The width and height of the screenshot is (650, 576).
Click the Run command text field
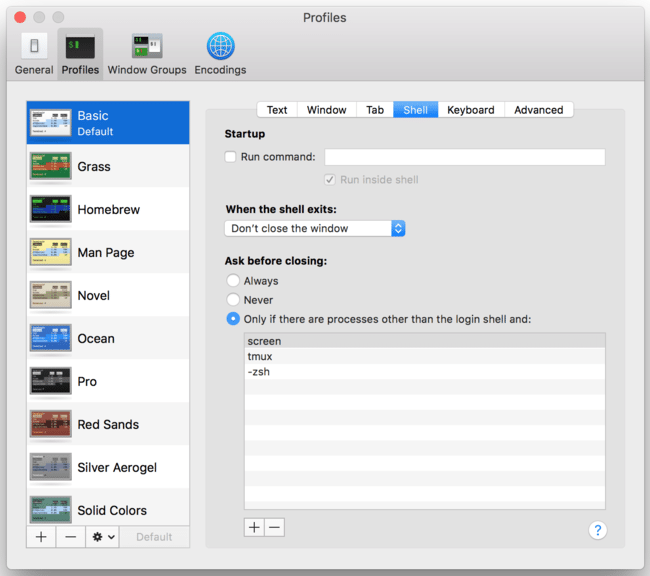[x=465, y=157]
